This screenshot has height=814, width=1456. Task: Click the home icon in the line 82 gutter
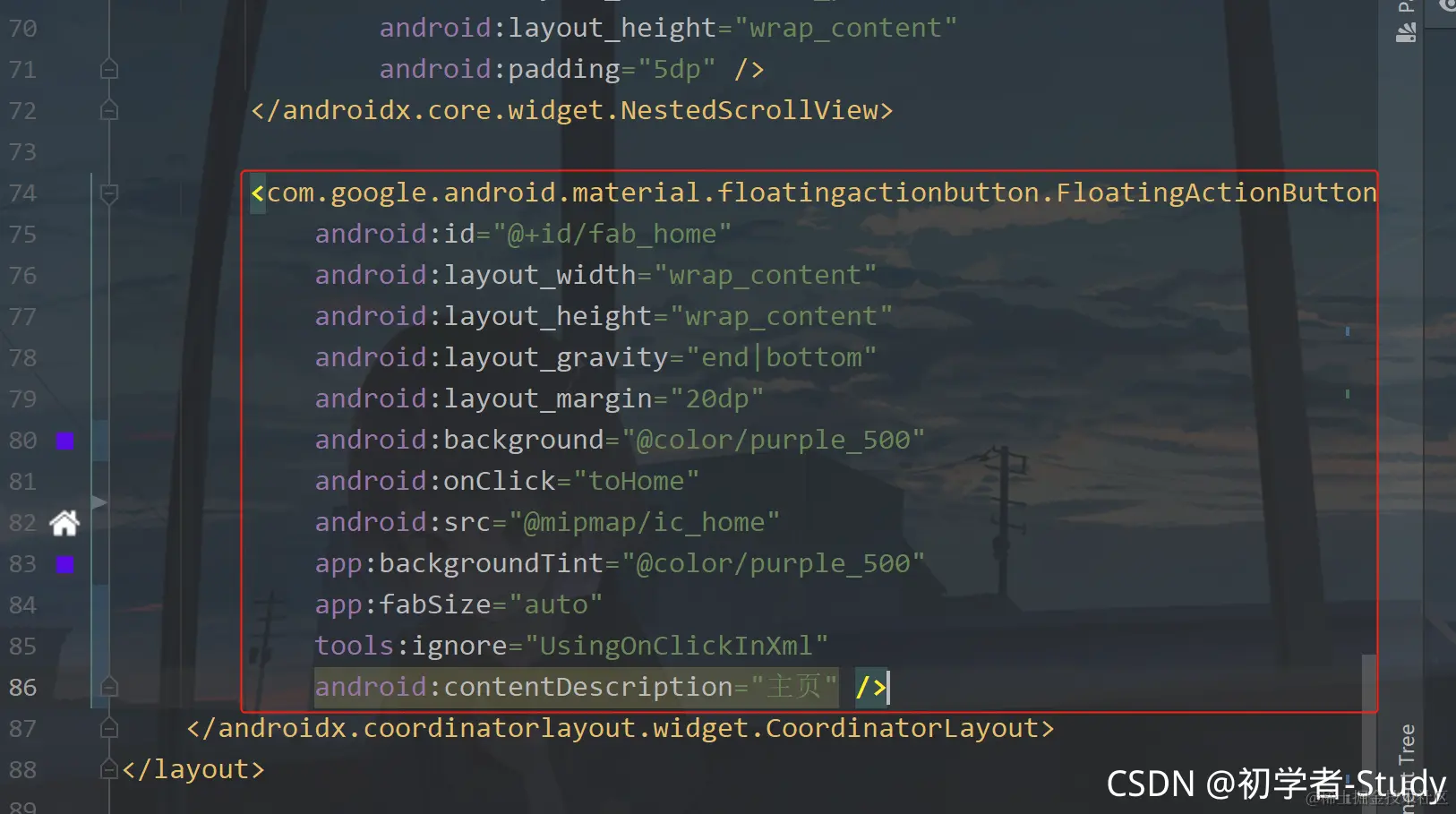(64, 523)
